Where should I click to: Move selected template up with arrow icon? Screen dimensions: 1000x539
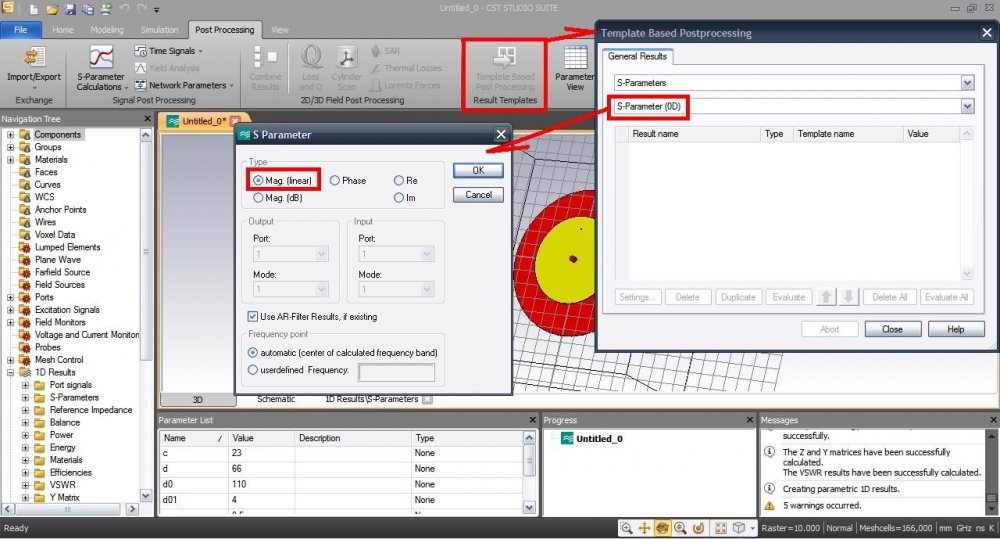[x=826, y=297]
